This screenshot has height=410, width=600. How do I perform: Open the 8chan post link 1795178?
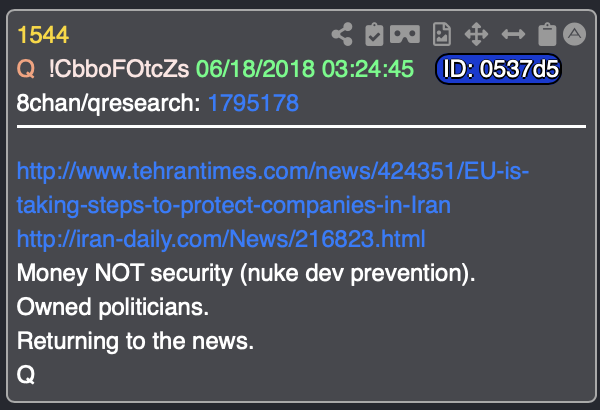click(253, 103)
